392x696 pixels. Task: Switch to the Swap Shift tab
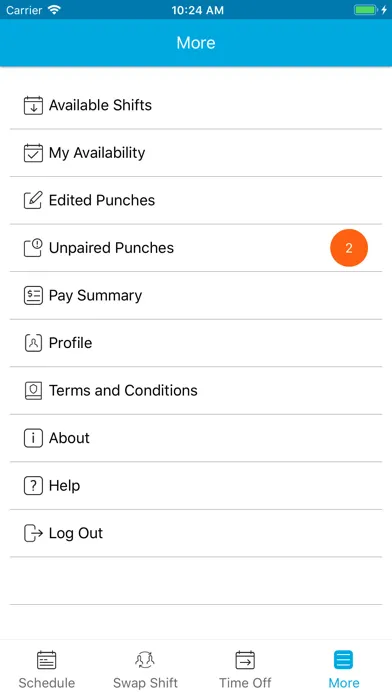click(145, 669)
